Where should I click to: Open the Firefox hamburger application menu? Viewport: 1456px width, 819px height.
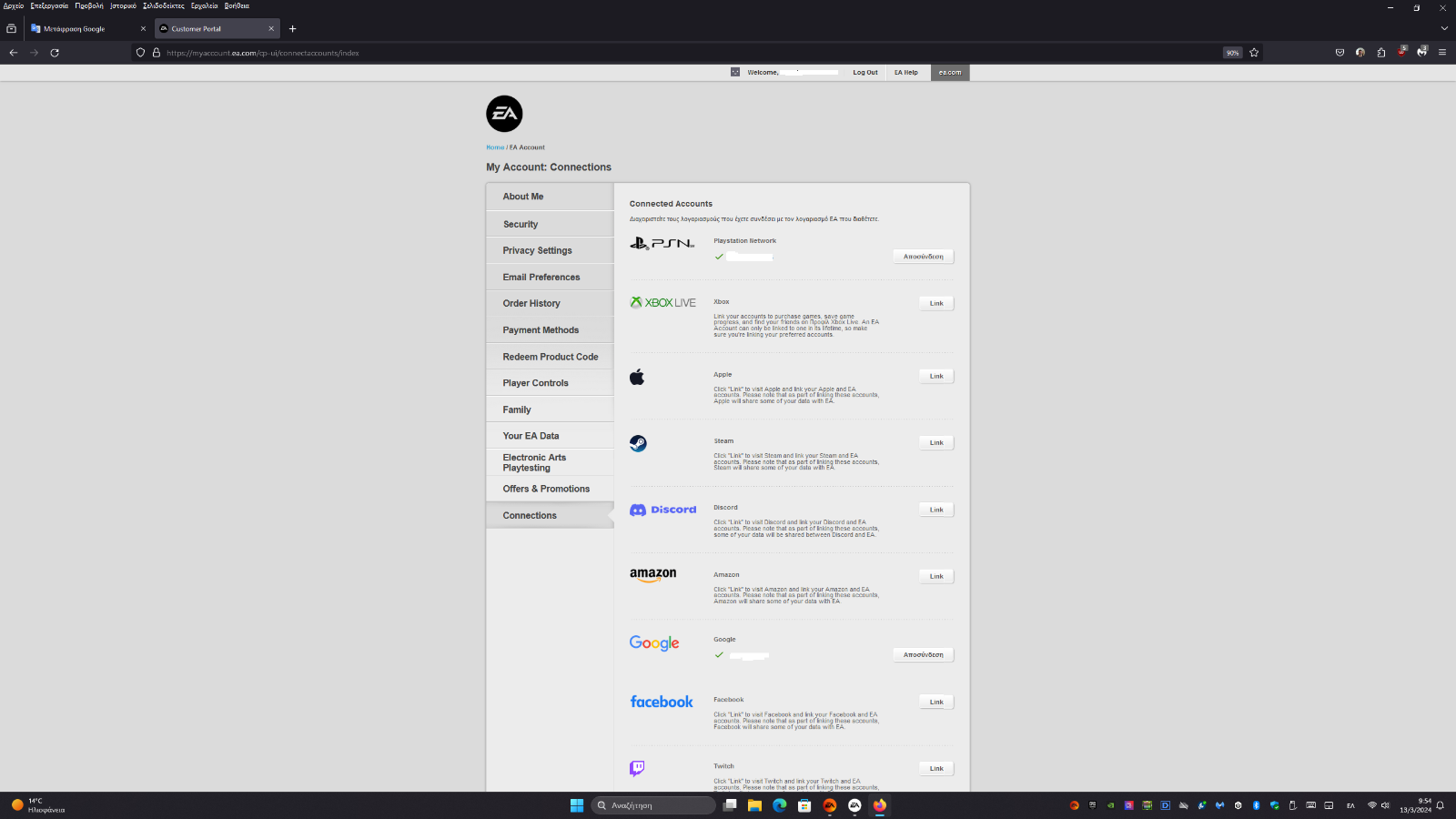(x=1442, y=53)
